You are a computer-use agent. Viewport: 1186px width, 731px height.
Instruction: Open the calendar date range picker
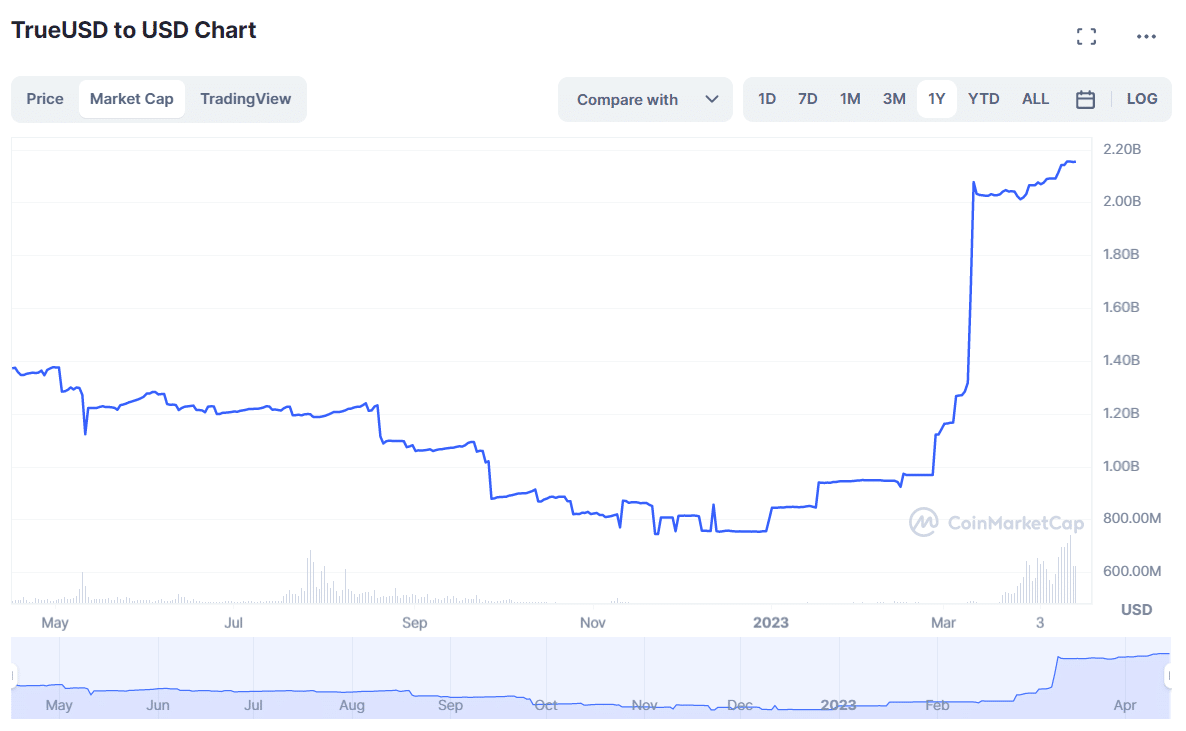(x=1085, y=99)
